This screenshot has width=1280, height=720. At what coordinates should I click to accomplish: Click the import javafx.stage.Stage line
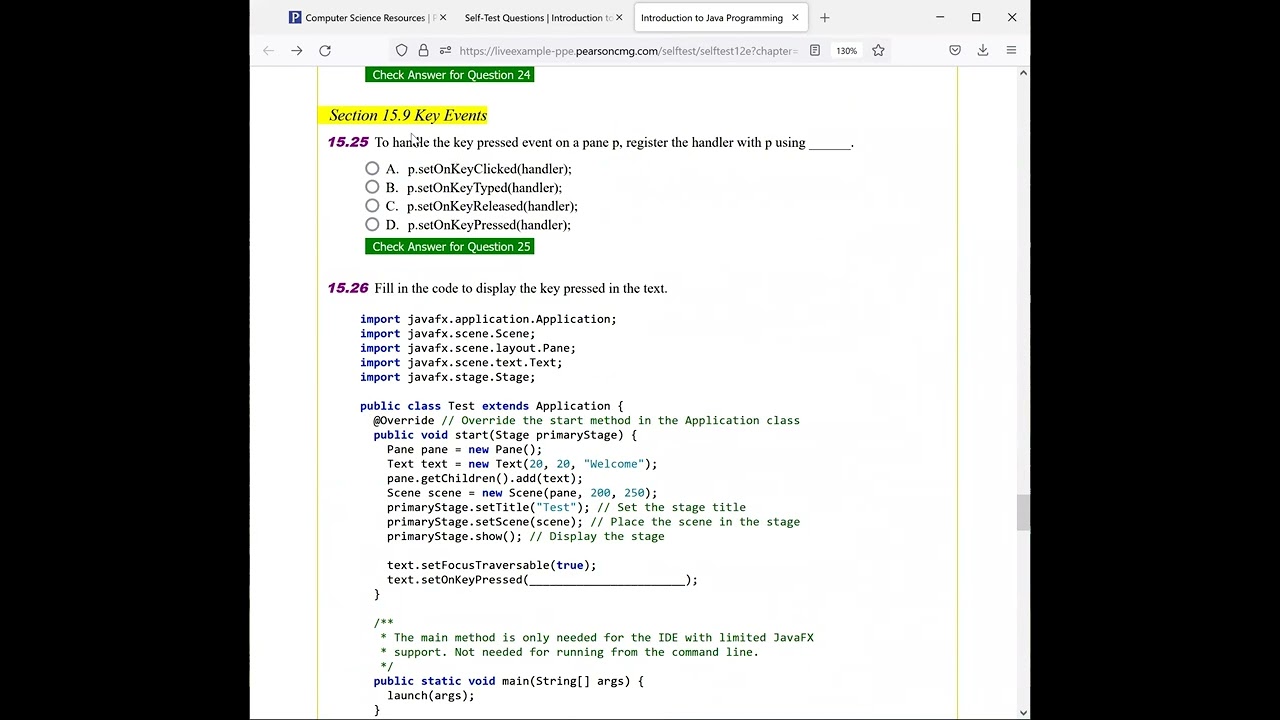[448, 377]
